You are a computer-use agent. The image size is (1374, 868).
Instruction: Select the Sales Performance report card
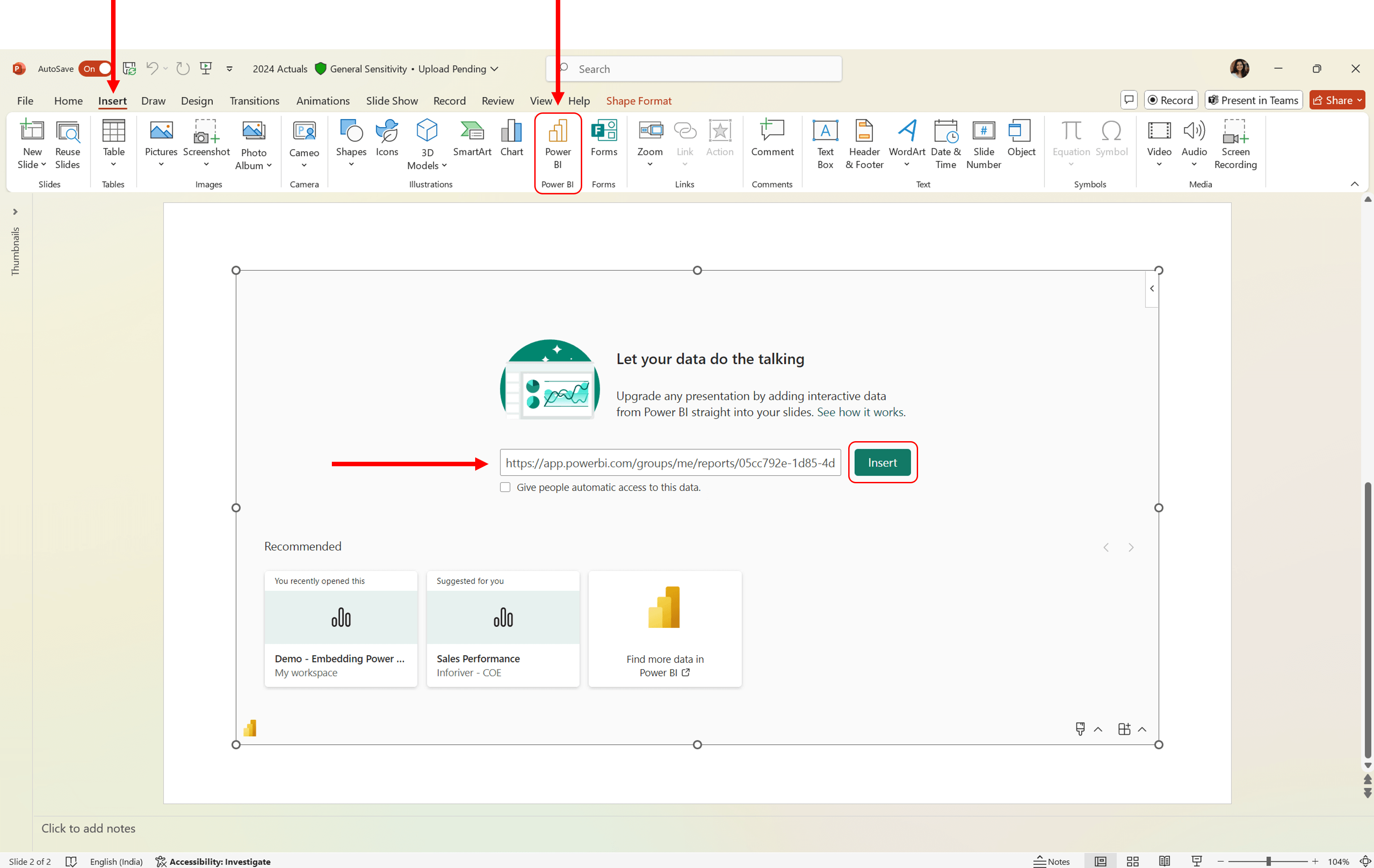click(x=502, y=628)
